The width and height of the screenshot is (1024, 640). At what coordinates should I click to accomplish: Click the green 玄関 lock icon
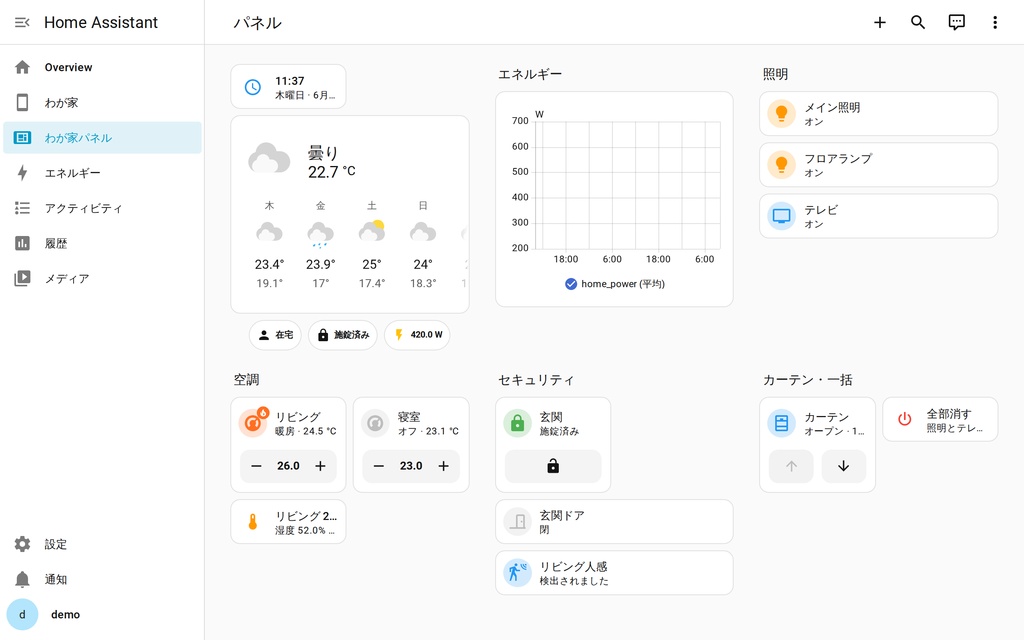(517, 423)
